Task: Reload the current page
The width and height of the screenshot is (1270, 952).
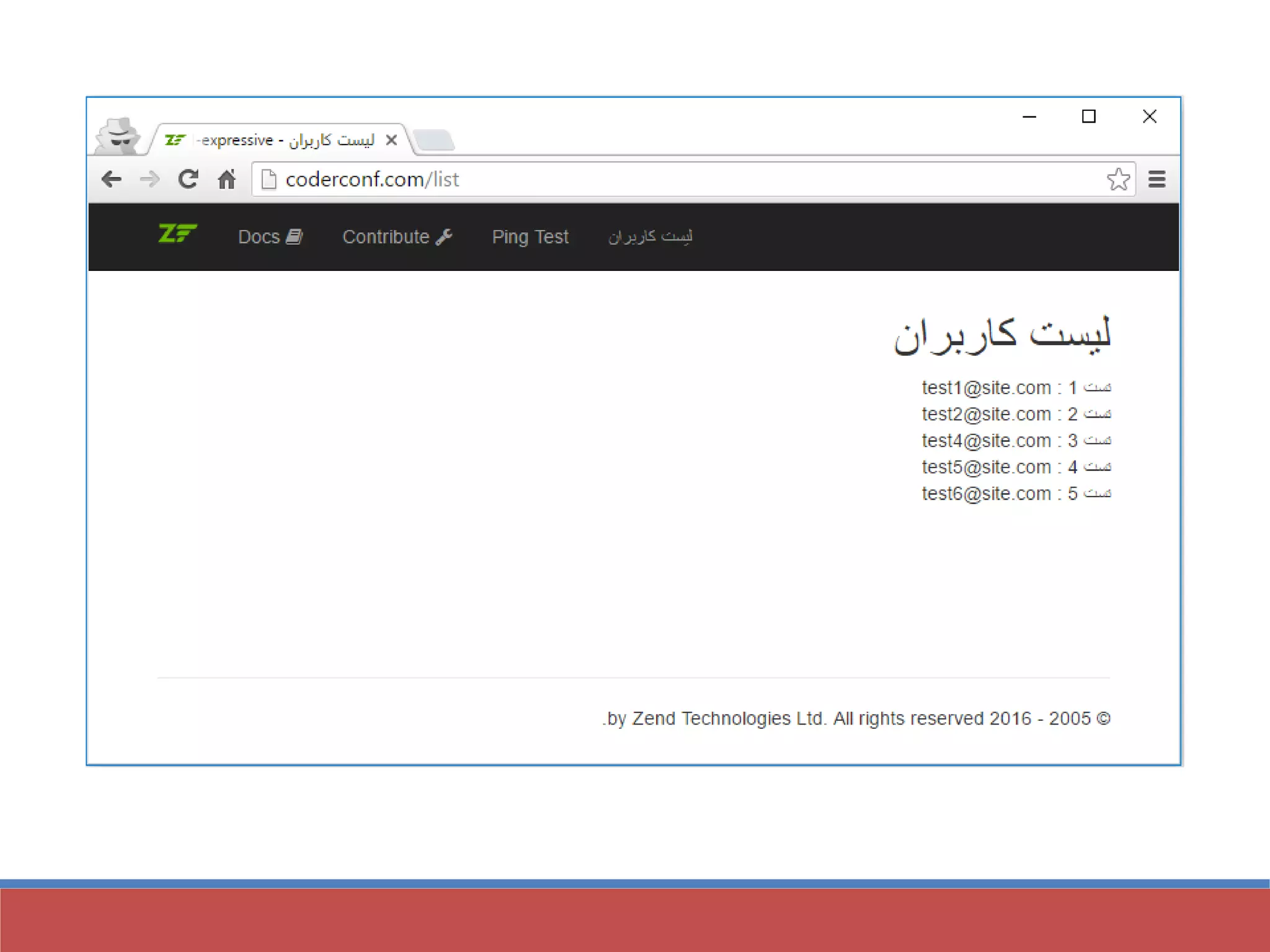Action: click(x=188, y=180)
